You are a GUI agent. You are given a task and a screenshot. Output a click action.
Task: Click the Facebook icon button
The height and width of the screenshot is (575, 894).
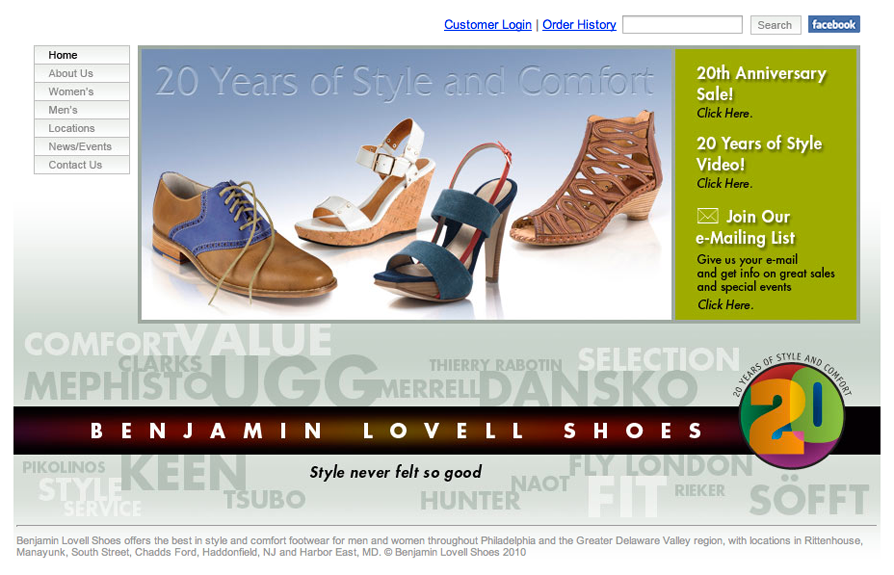[834, 25]
